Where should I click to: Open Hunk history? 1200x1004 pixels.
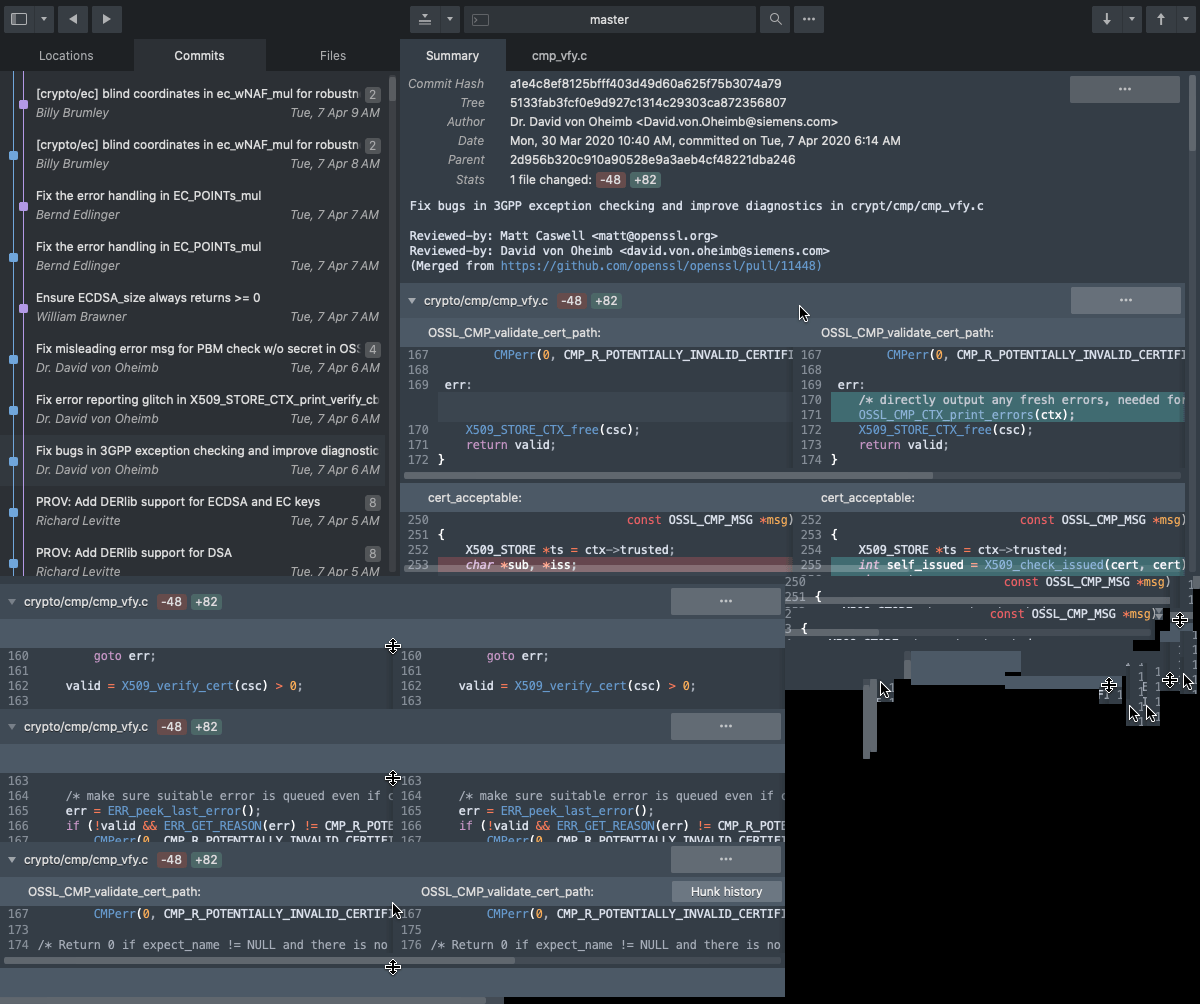[726, 891]
